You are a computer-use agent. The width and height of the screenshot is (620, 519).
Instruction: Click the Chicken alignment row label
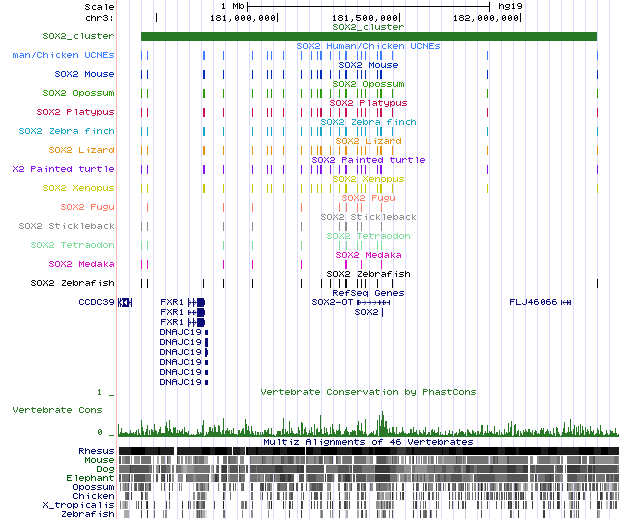tap(94, 496)
